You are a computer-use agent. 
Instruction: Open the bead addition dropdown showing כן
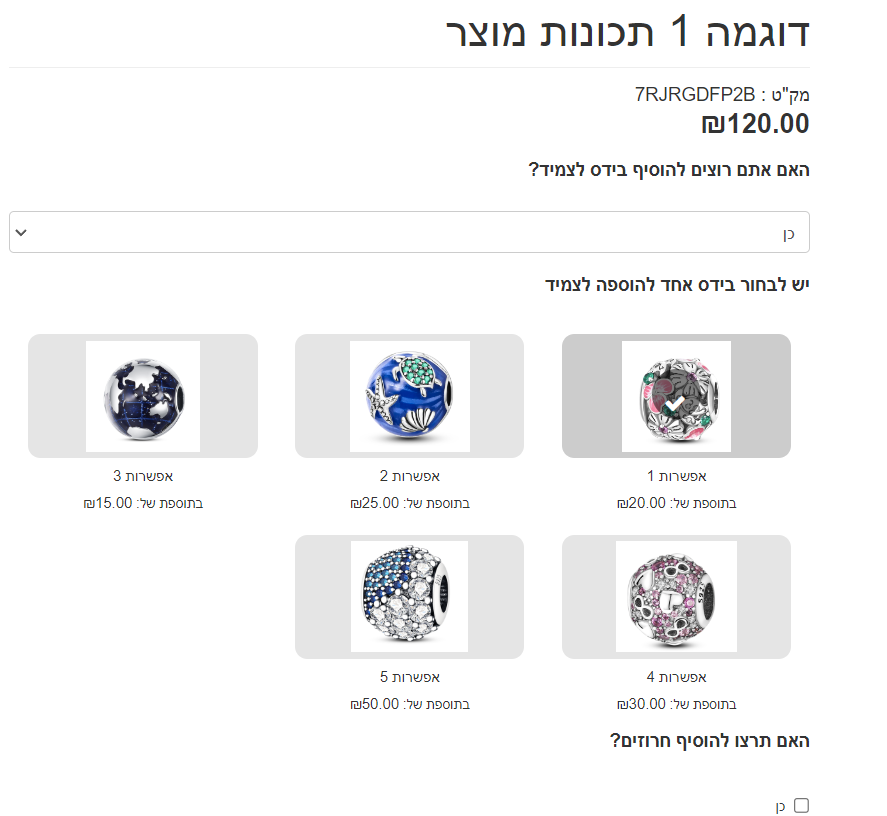(410, 232)
